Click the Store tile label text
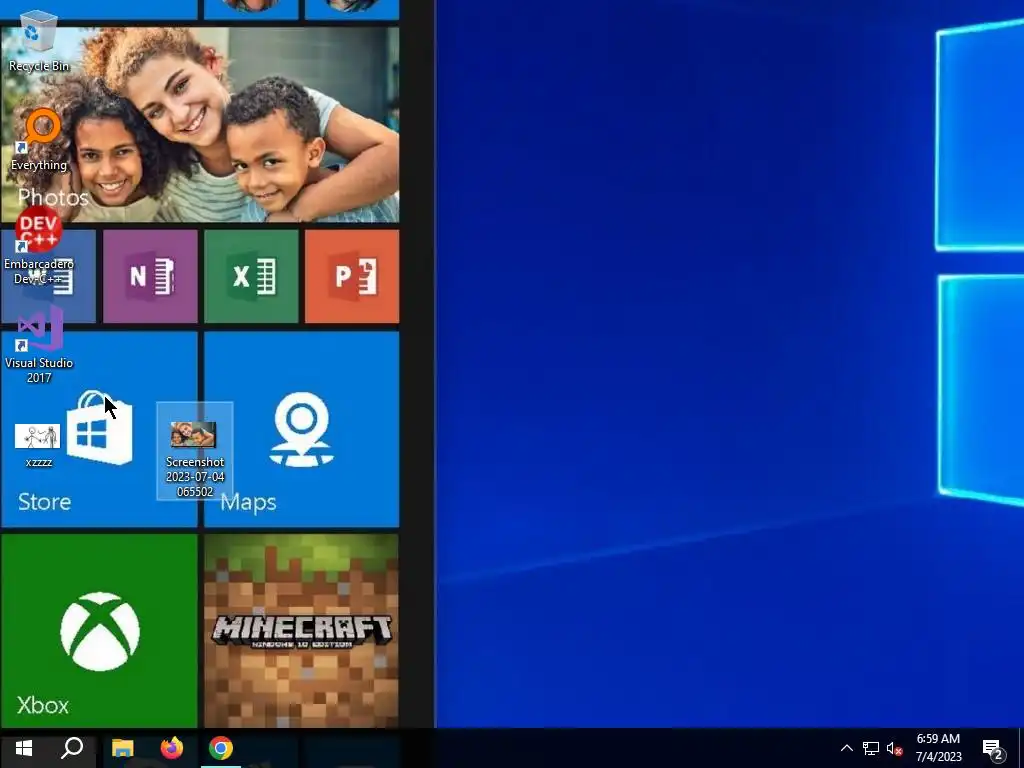The height and width of the screenshot is (768, 1024). pos(44,502)
